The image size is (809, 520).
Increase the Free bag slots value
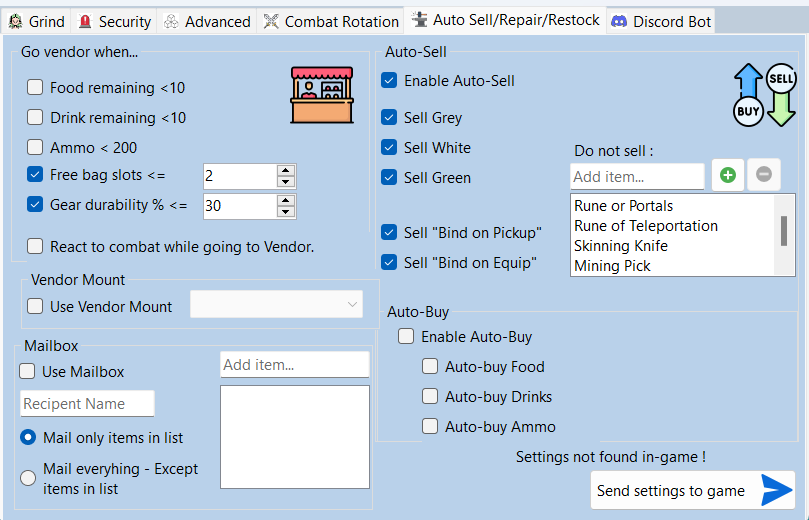[286, 171]
